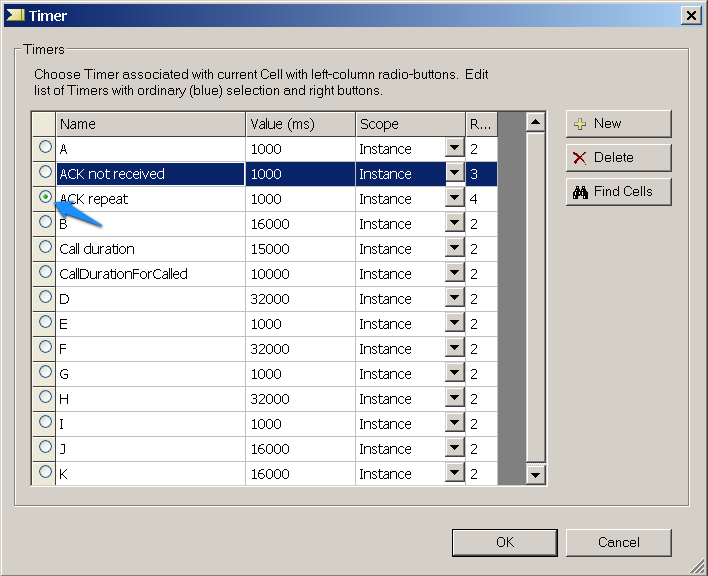Confirm the dialog with OK
This screenshot has width=708, height=576.
[x=504, y=542]
